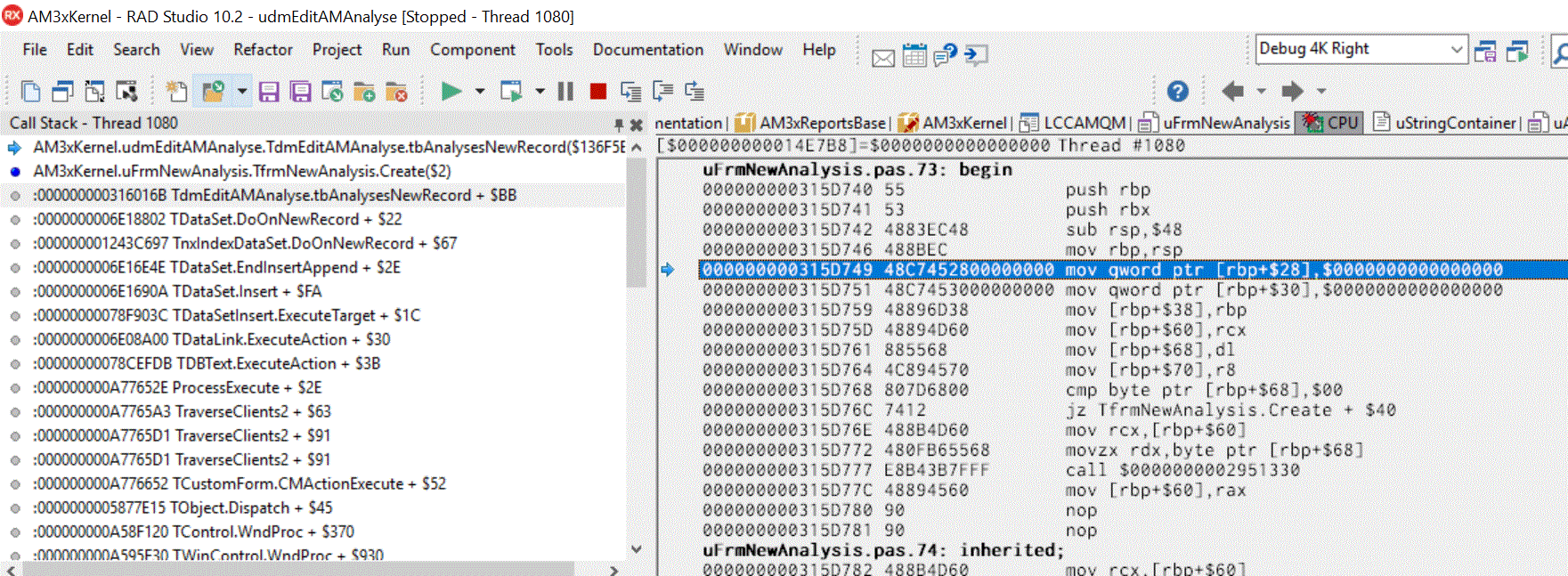1568x576 pixels.
Task: Click the Add File to Project icon
Action: (x=364, y=91)
